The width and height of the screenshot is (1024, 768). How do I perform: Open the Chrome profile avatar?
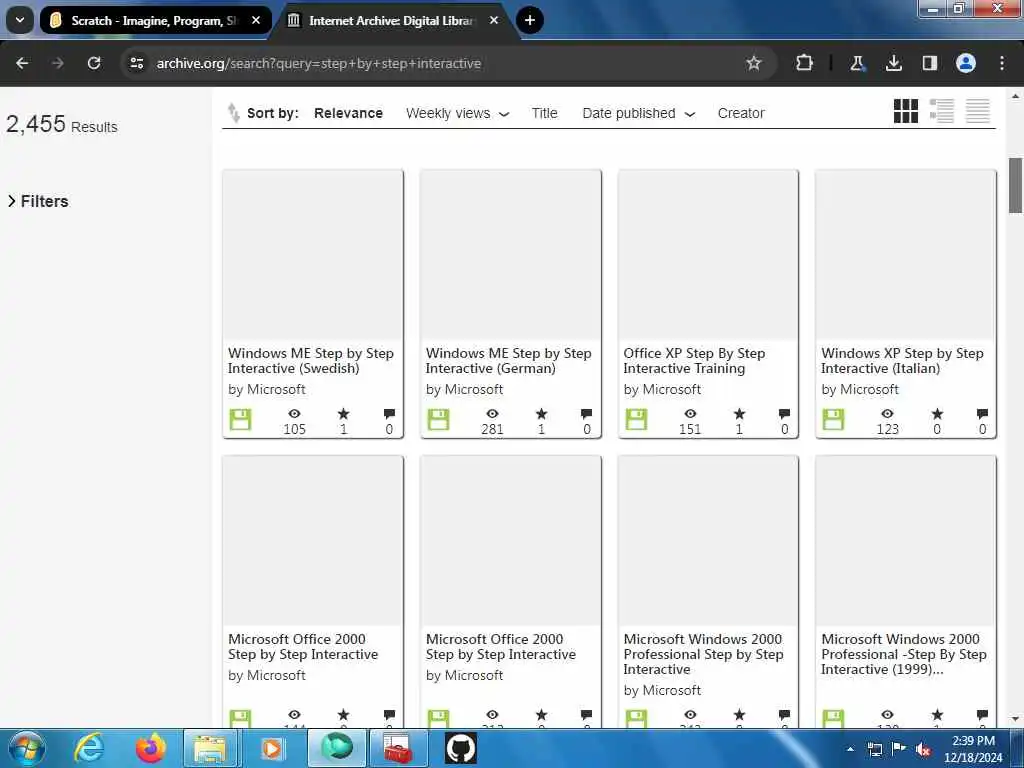click(x=965, y=63)
